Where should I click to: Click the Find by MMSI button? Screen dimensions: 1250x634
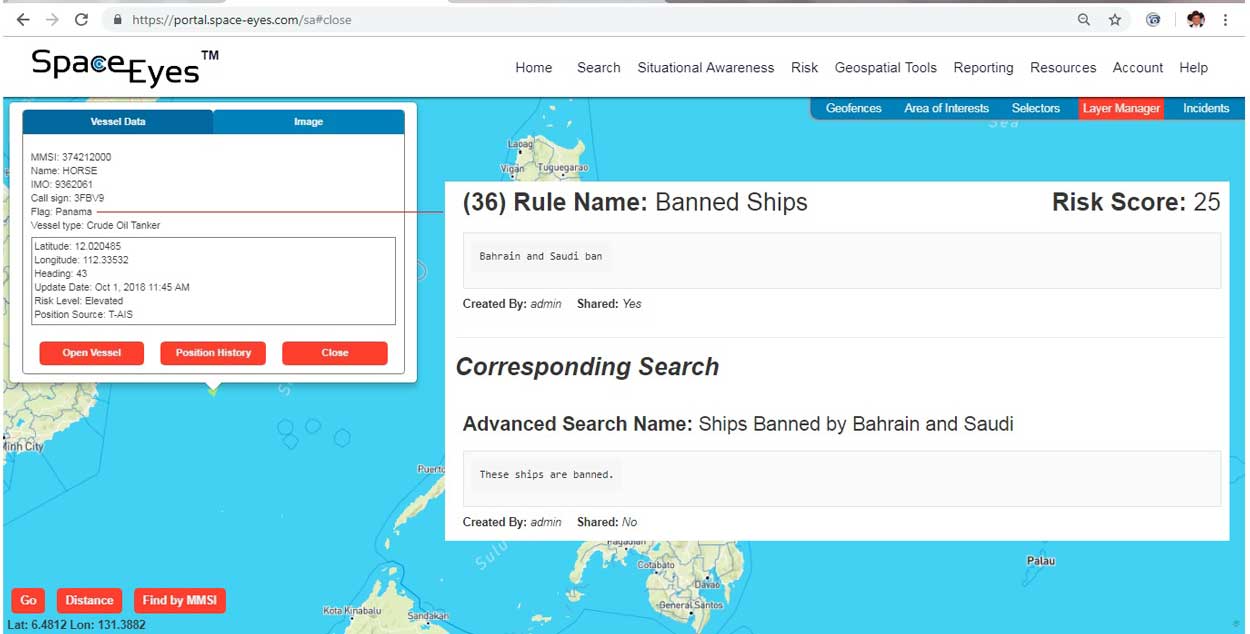pos(180,600)
